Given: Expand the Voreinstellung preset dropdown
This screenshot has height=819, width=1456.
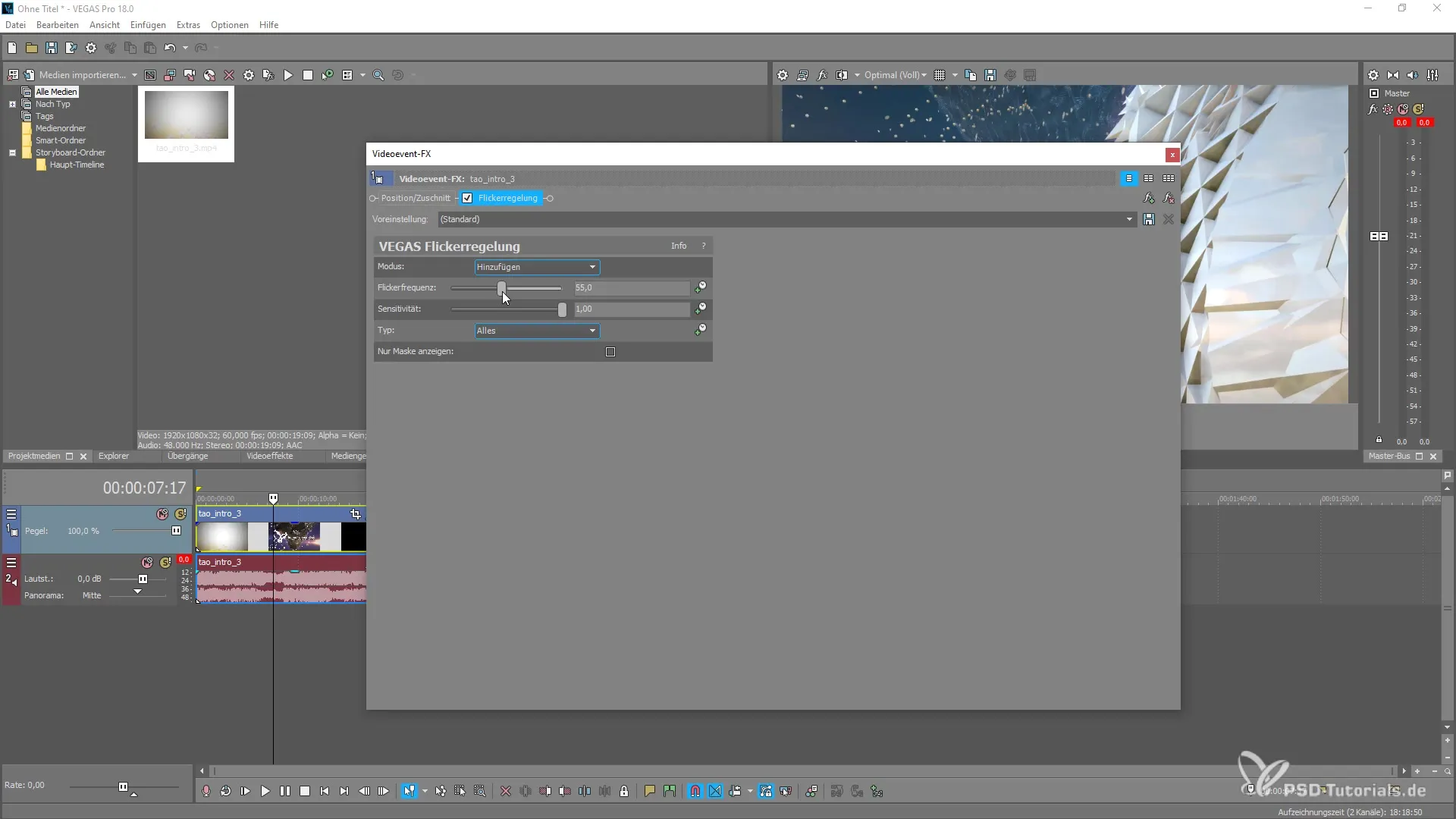Looking at the screenshot, I should (1129, 219).
